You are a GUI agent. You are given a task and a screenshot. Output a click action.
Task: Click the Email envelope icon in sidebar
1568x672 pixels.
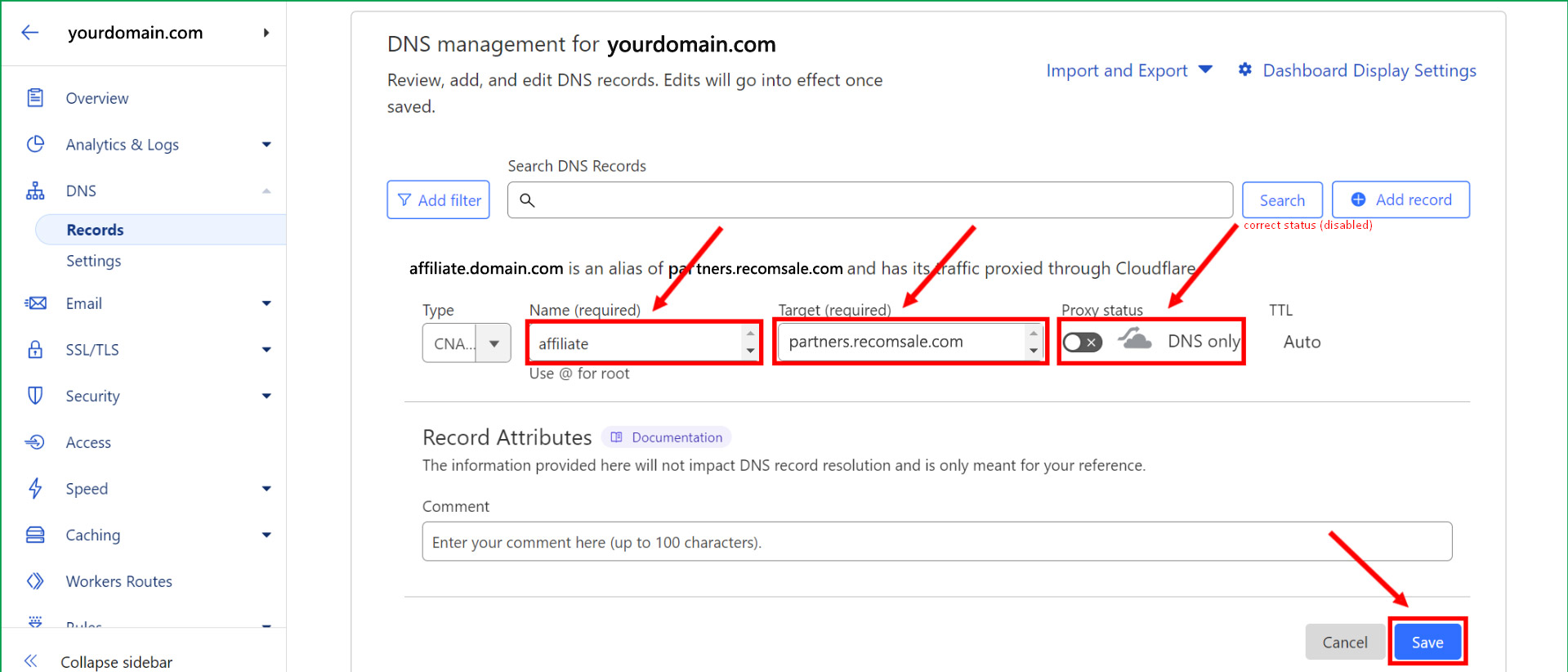tap(35, 303)
